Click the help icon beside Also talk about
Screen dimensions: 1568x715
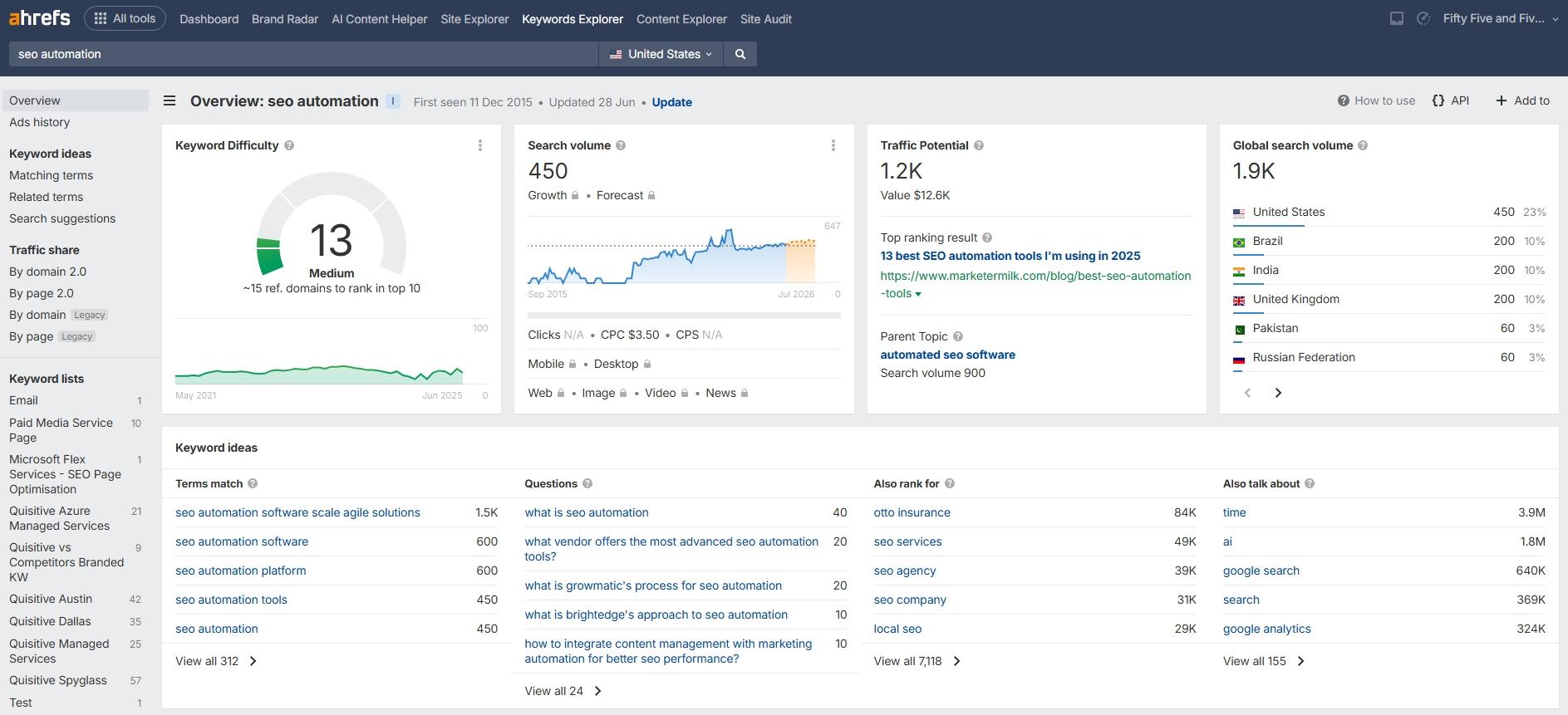pos(1310,483)
